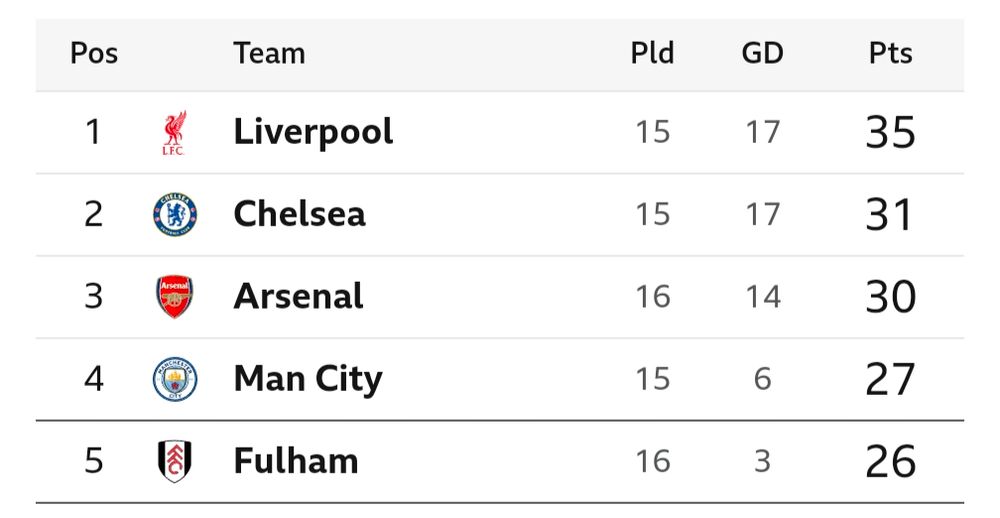Open the Man City team link
Viewport: 1000px width, 518px height.
click(308, 380)
